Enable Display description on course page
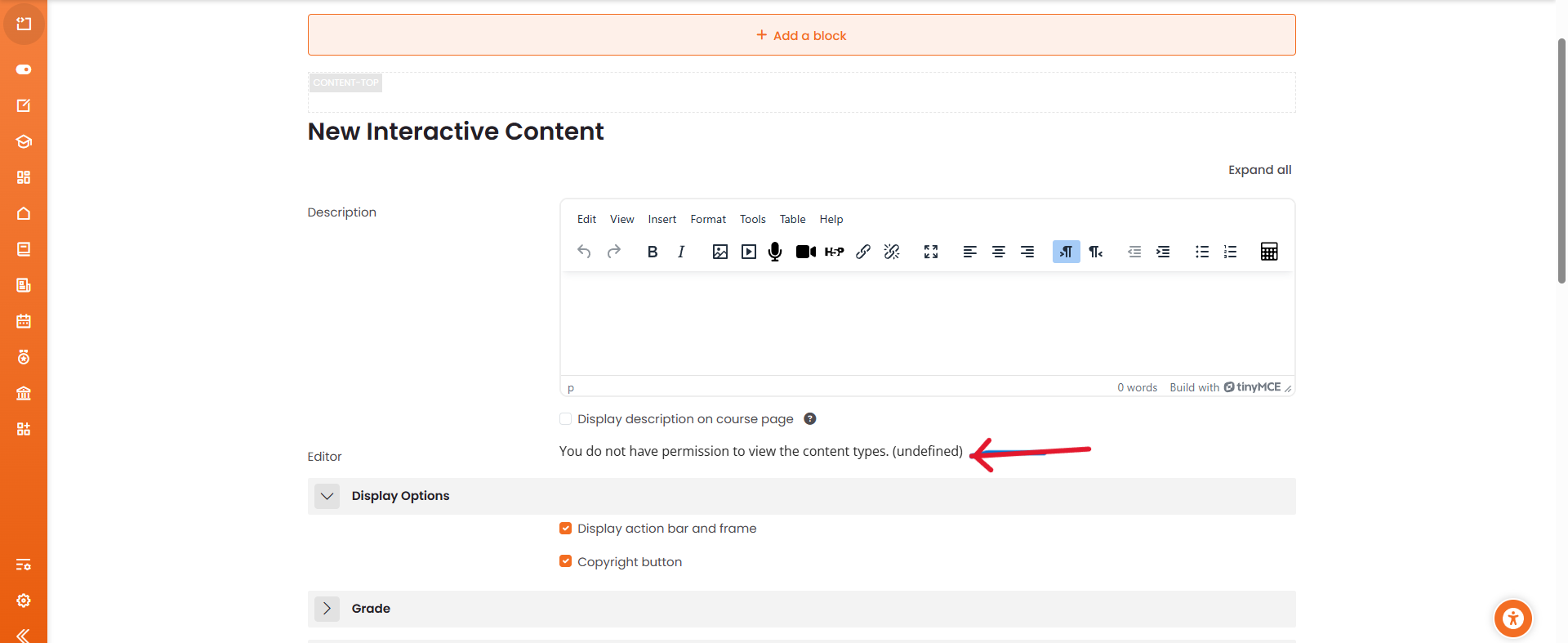Viewport: 1568px width, 643px height. (565, 419)
